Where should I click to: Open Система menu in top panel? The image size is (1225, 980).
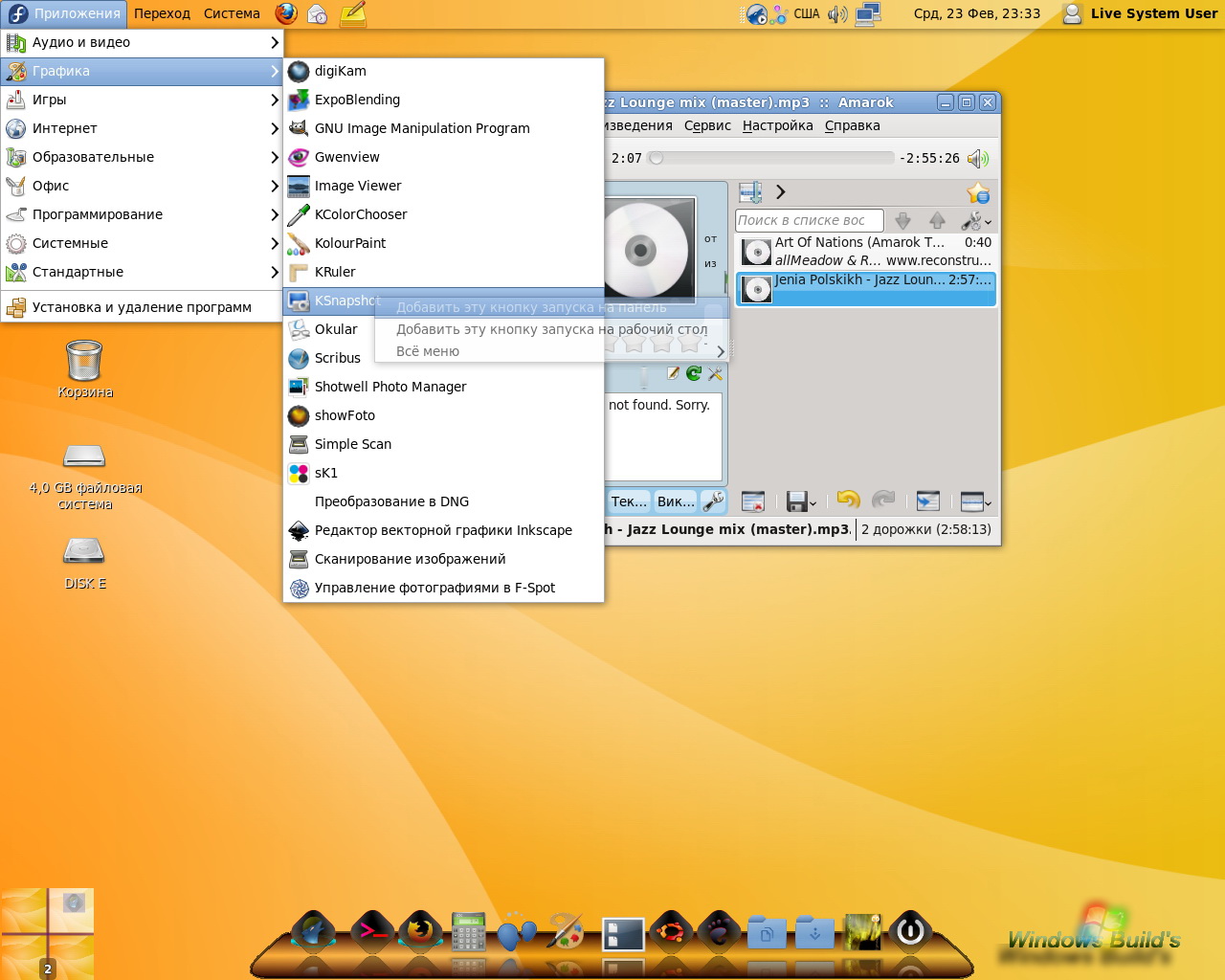[x=232, y=13]
